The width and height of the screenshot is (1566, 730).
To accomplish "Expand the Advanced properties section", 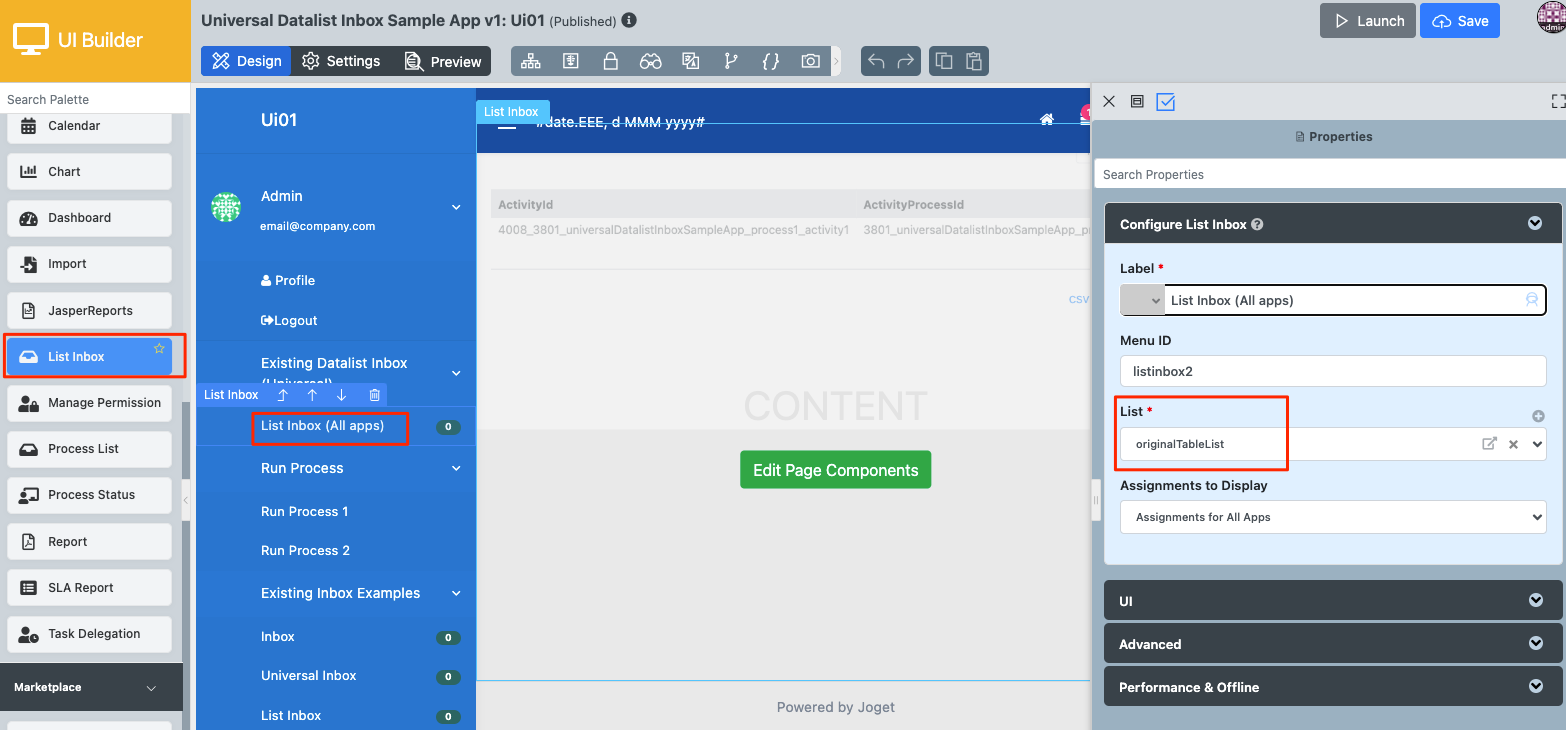I will [1535, 644].
